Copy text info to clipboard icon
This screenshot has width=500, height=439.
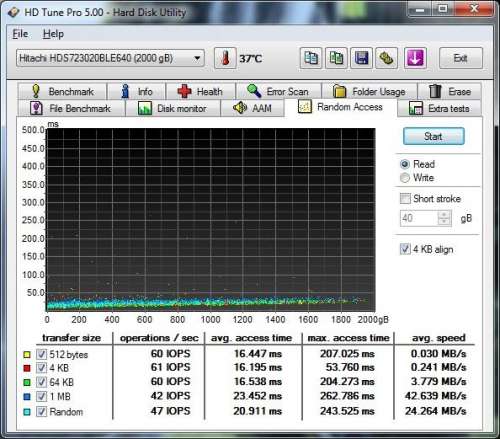(311, 58)
